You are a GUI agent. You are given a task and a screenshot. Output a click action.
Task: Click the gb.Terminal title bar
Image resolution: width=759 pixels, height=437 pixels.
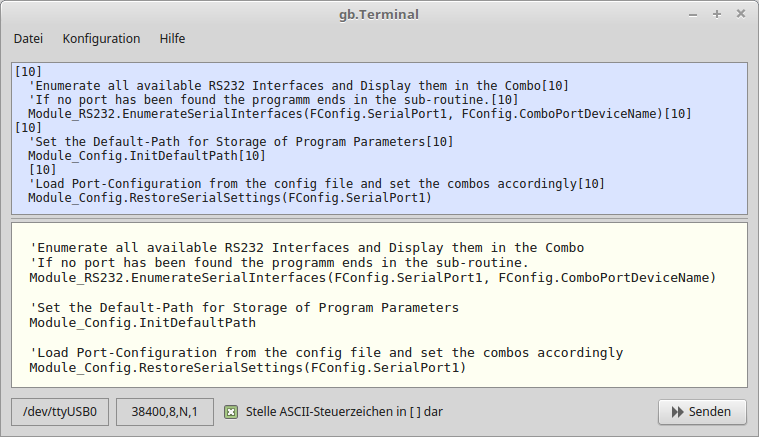click(378, 14)
